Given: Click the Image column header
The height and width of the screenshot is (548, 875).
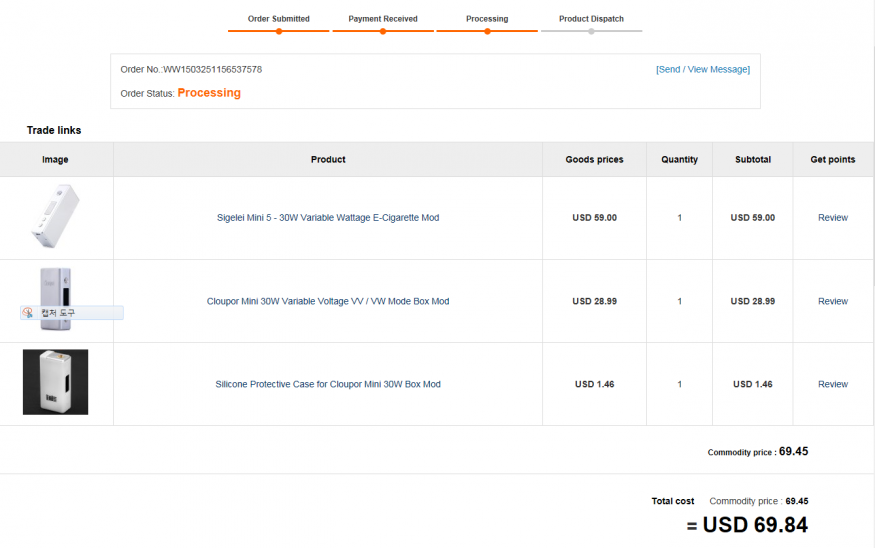Looking at the screenshot, I should coord(55,160).
